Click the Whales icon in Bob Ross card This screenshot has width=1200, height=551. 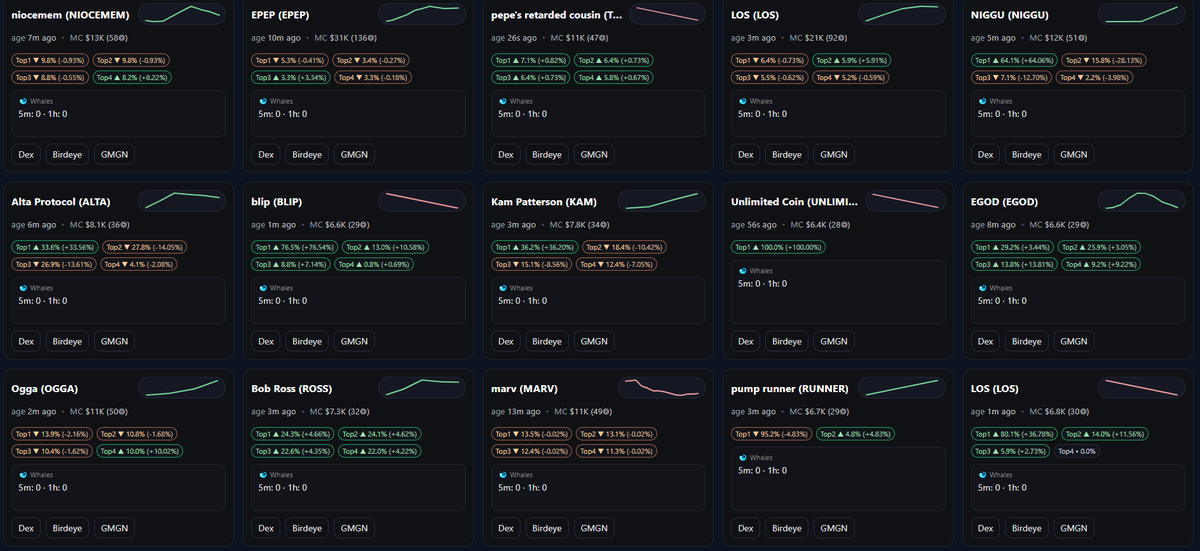[x=263, y=475]
